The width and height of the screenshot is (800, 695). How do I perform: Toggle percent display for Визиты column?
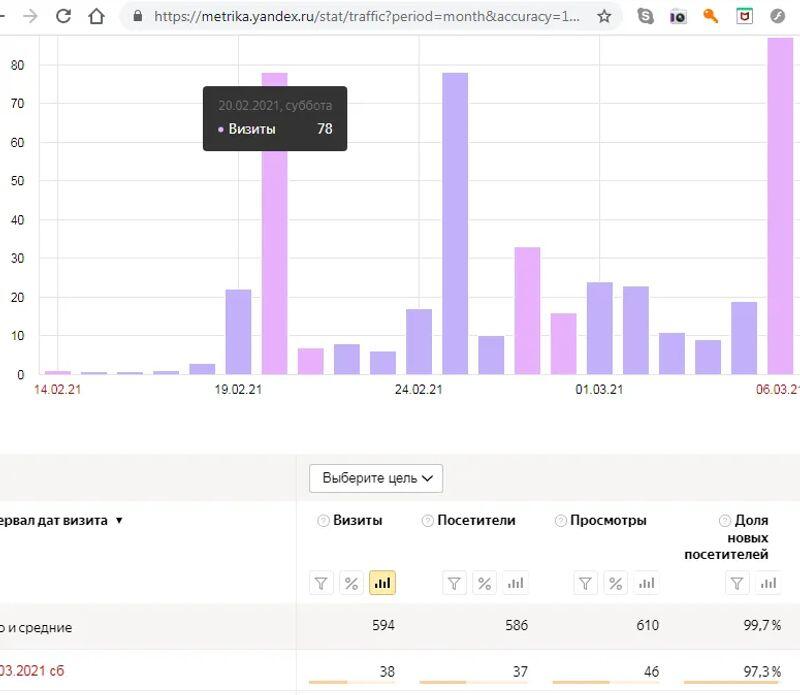(x=351, y=583)
